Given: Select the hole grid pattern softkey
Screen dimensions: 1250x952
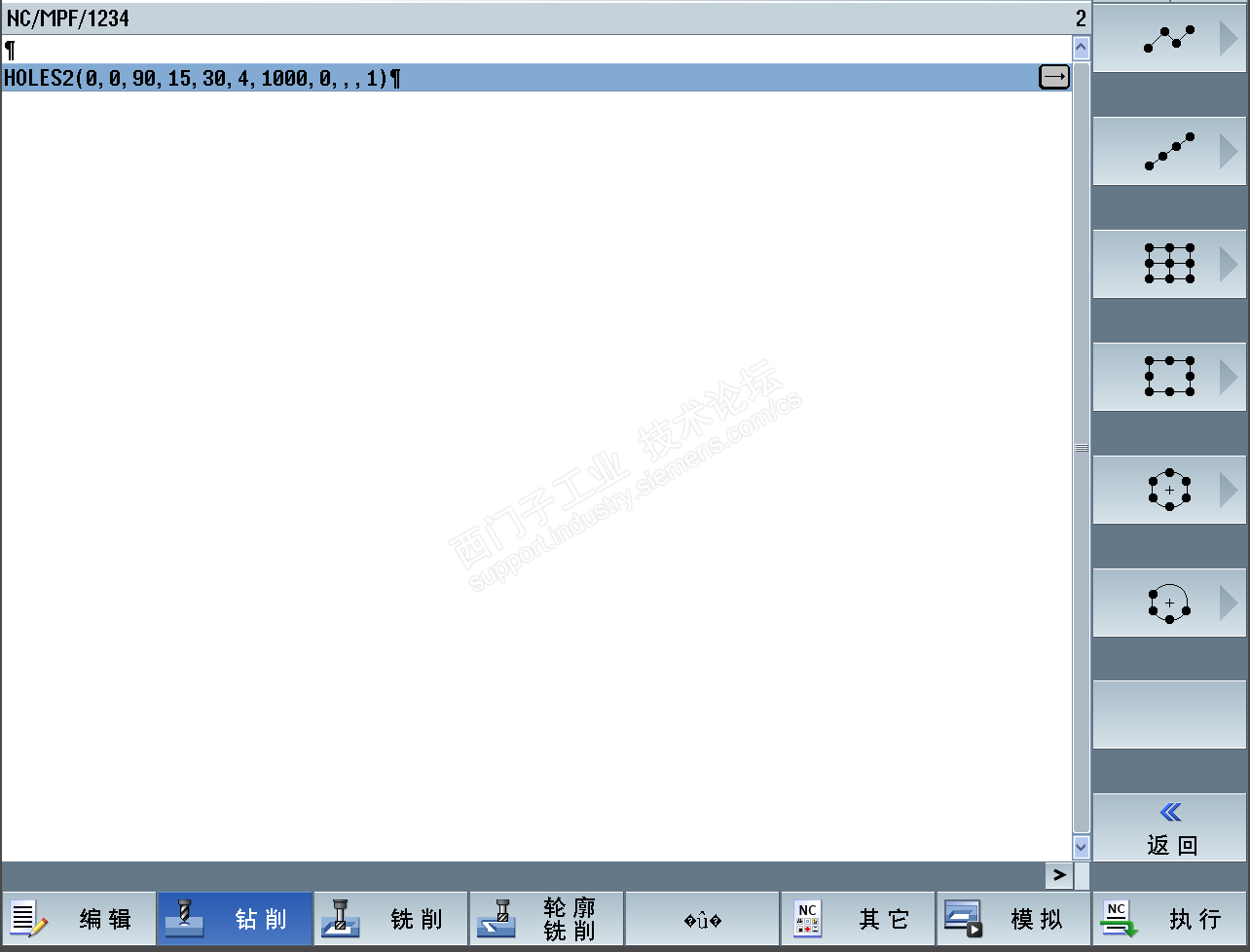Looking at the screenshot, I should (1169, 265).
